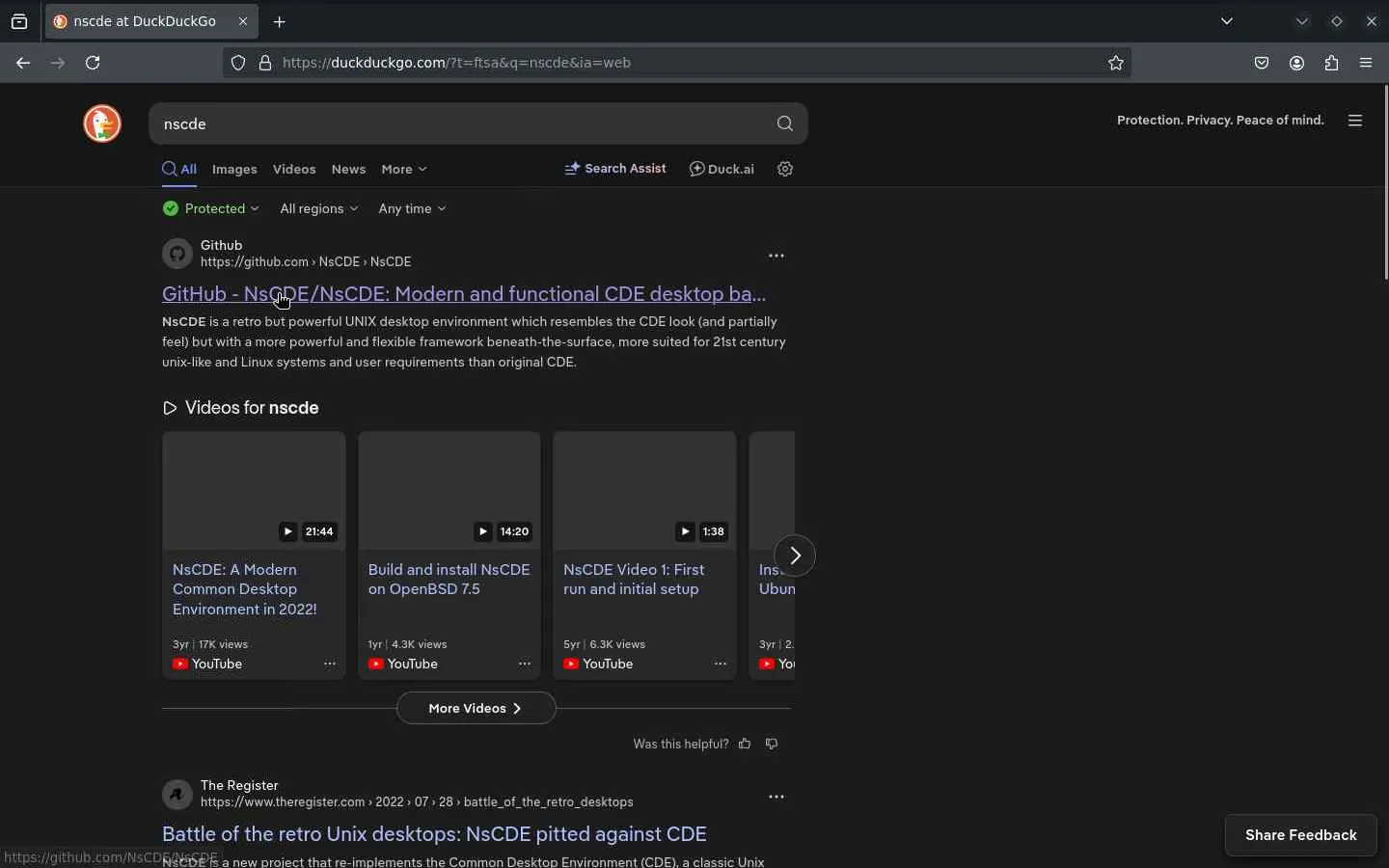Open the tracking protection shield icon

238,64
